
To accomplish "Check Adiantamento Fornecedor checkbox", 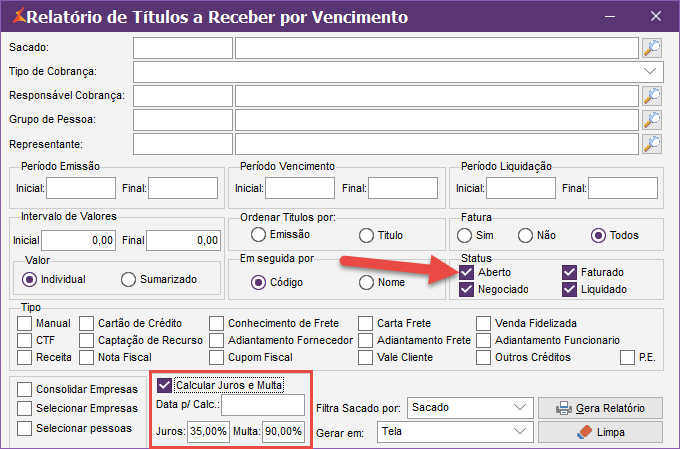I will pos(216,341).
